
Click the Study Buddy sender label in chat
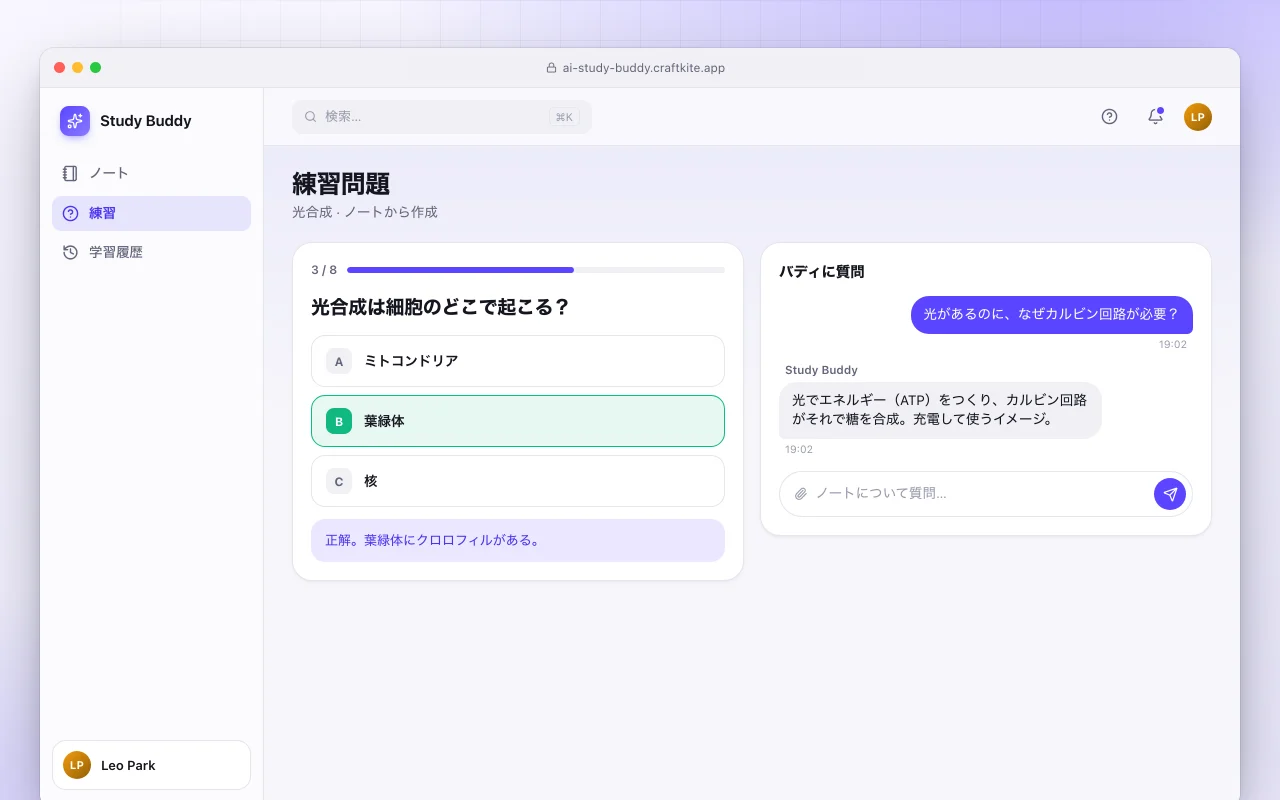click(821, 370)
